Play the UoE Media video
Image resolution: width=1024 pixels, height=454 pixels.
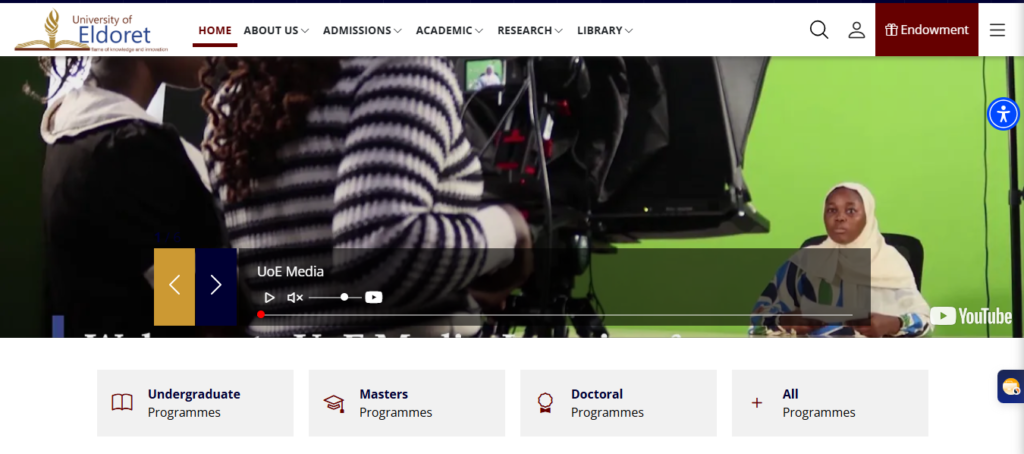click(269, 297)
